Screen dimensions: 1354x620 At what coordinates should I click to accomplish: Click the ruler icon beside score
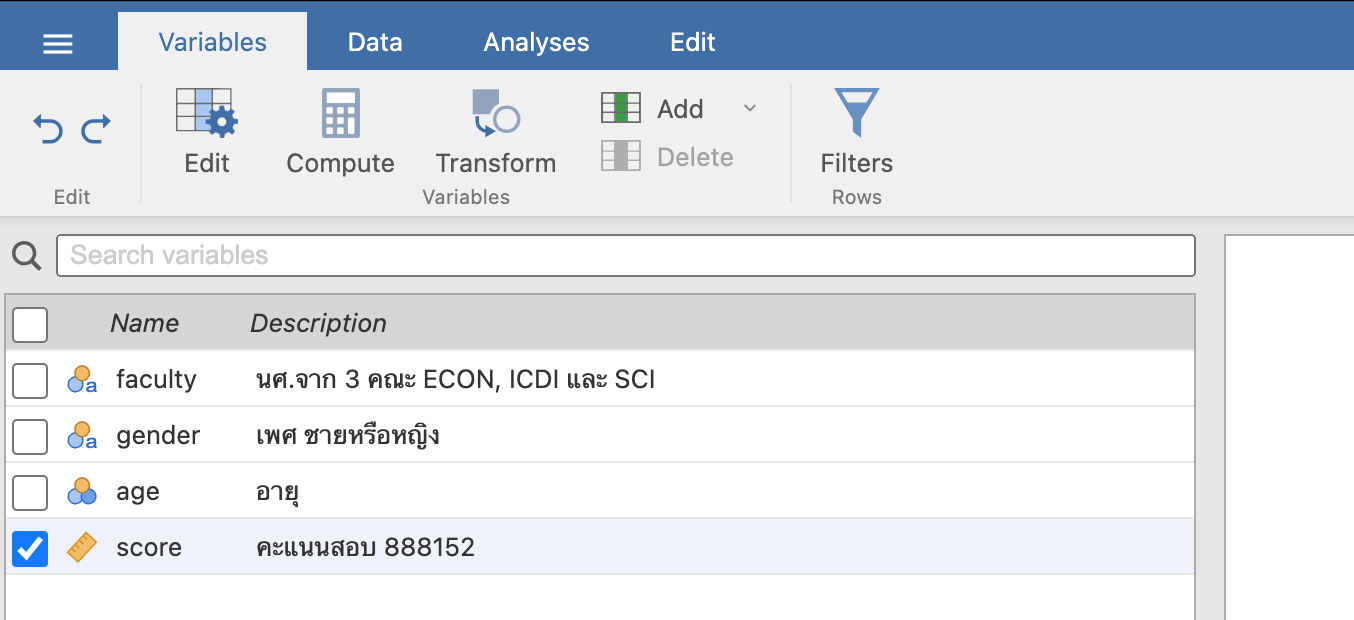[x=82, y=547]
